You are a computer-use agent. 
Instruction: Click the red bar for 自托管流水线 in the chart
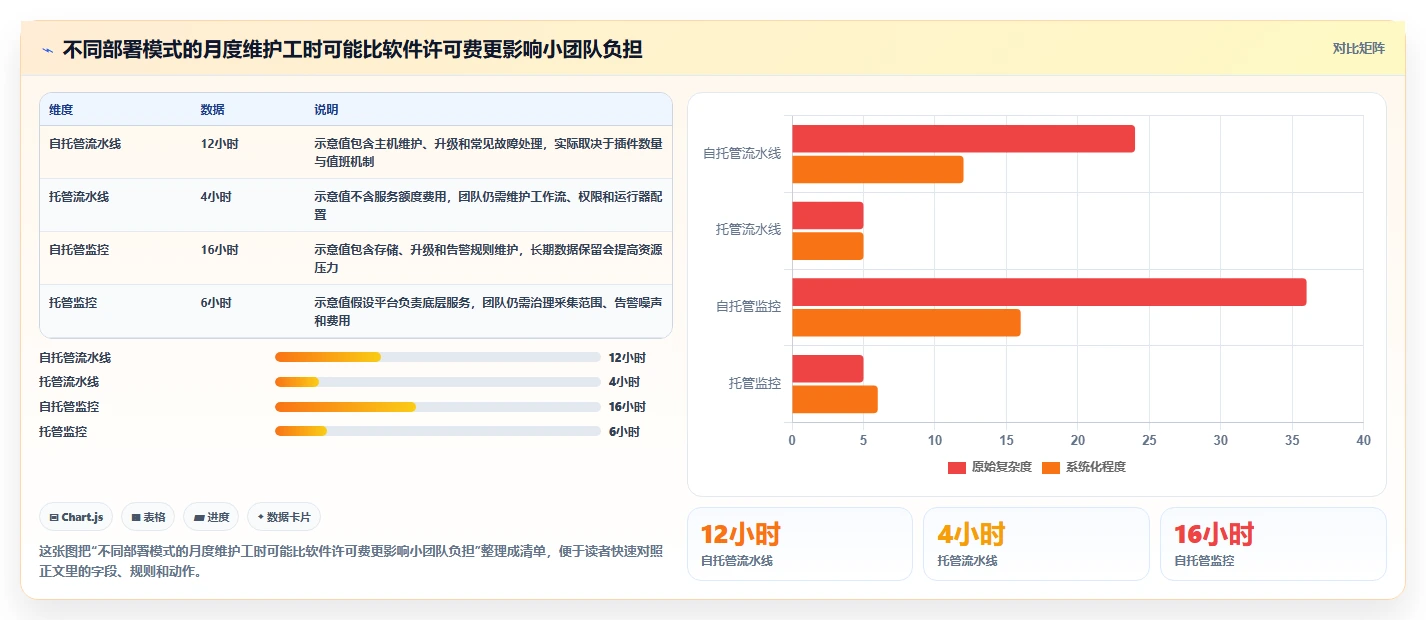(963, 139)
